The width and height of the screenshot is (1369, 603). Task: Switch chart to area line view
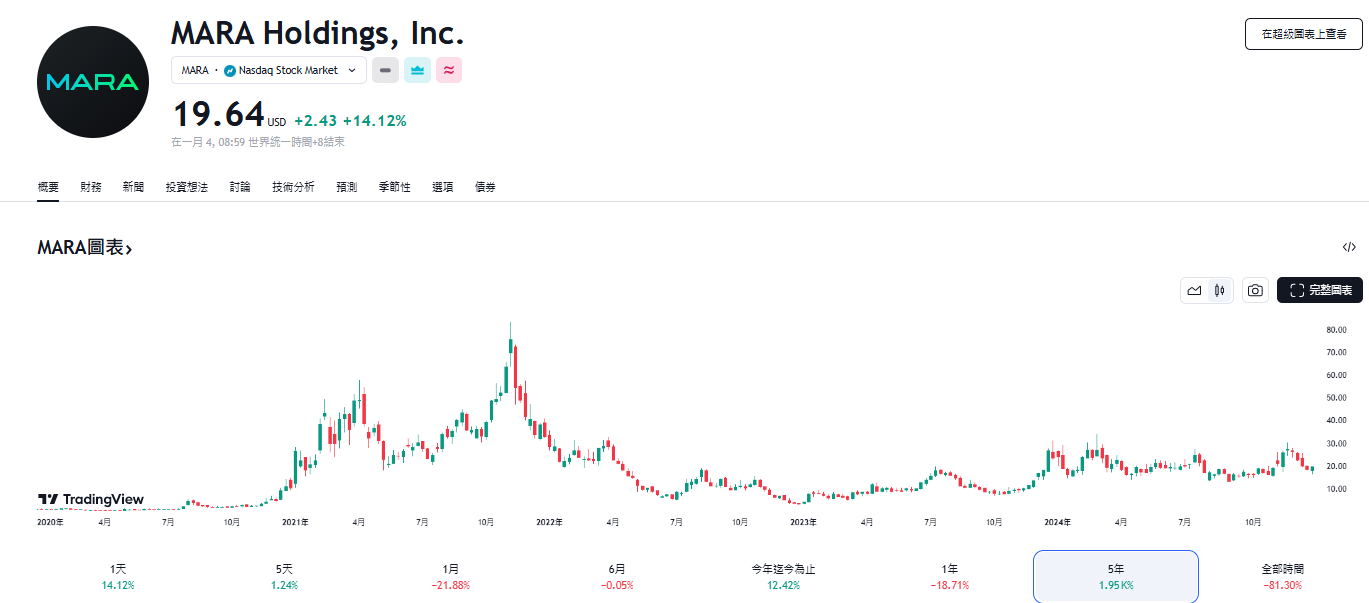(x=1194, y=290)
